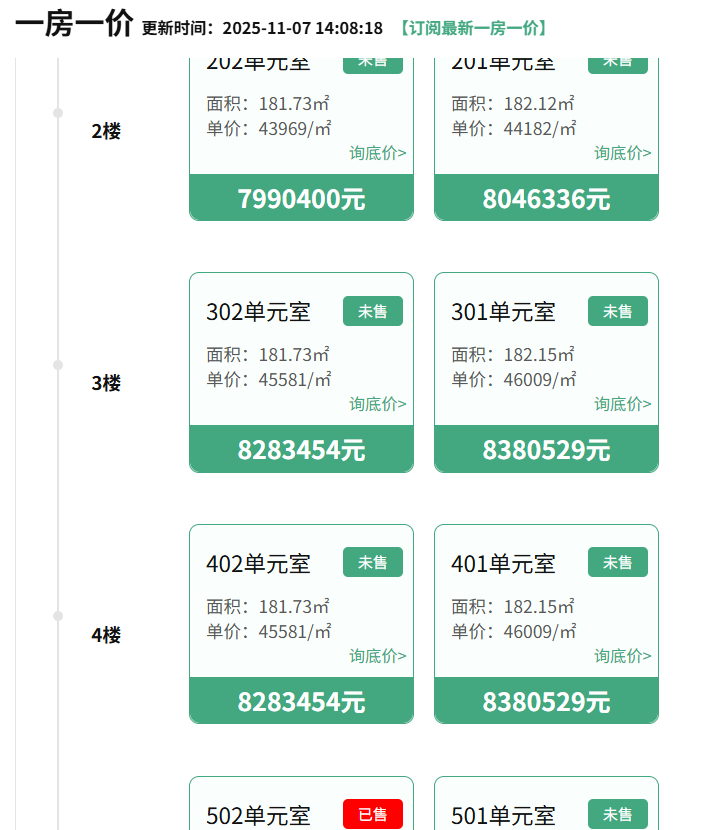The image size is (720, 830).
Task: Click the 未售 badge on unit 301
Action: click(617, 311)
